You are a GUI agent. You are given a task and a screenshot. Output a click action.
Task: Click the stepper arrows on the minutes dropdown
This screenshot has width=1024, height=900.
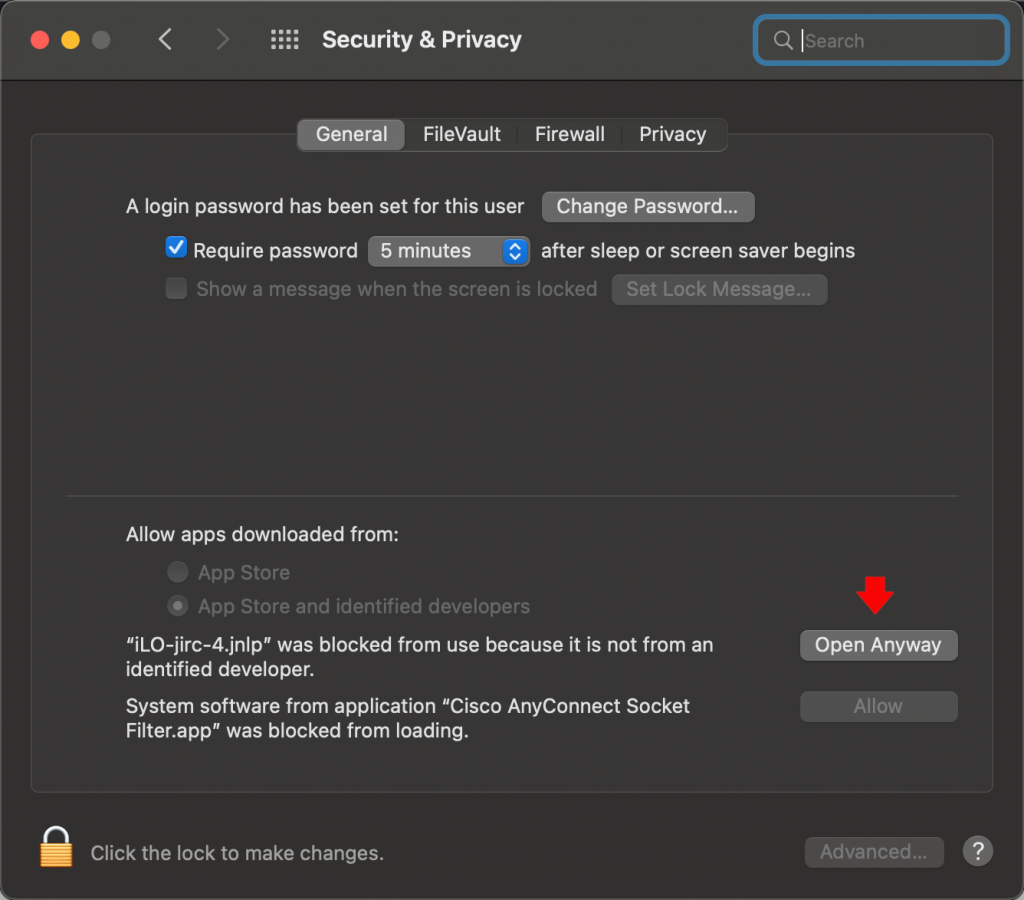[515, 251]
